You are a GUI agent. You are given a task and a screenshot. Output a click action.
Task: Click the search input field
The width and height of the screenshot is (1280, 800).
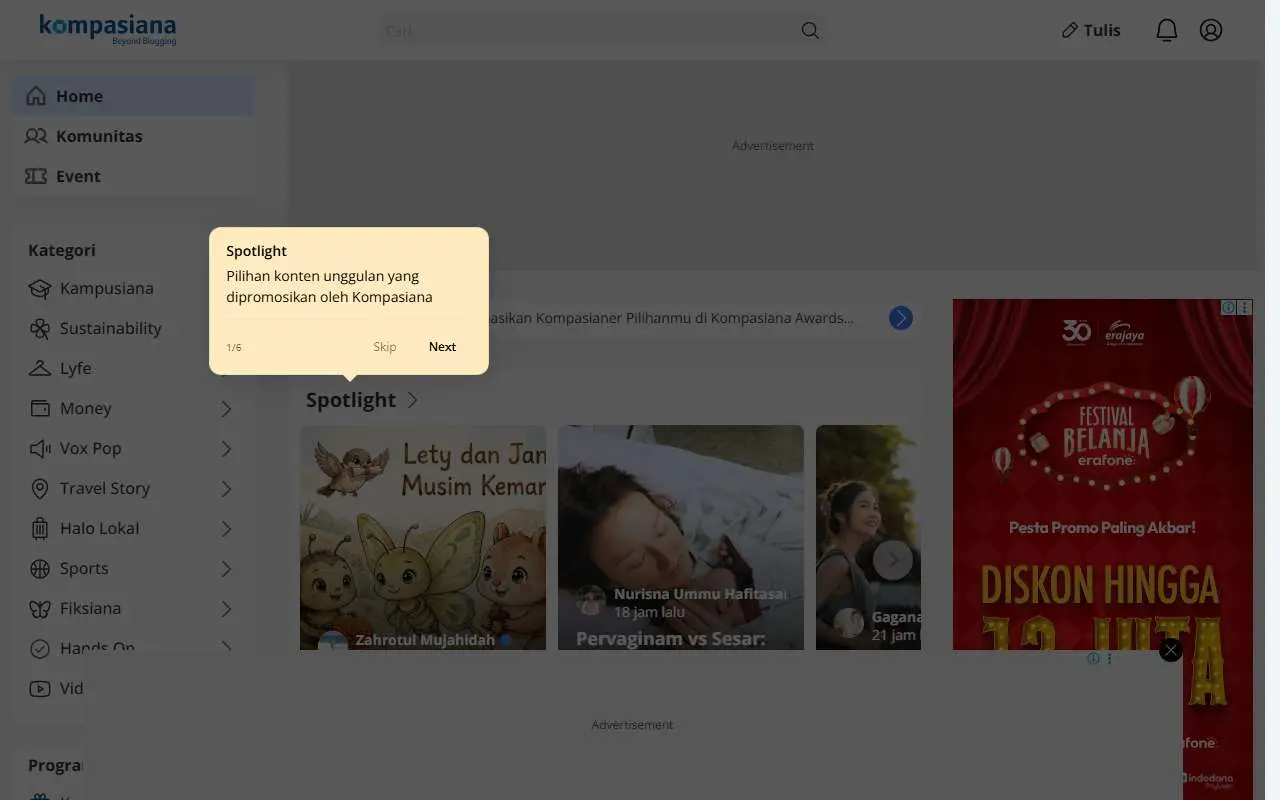coord(590,31)
